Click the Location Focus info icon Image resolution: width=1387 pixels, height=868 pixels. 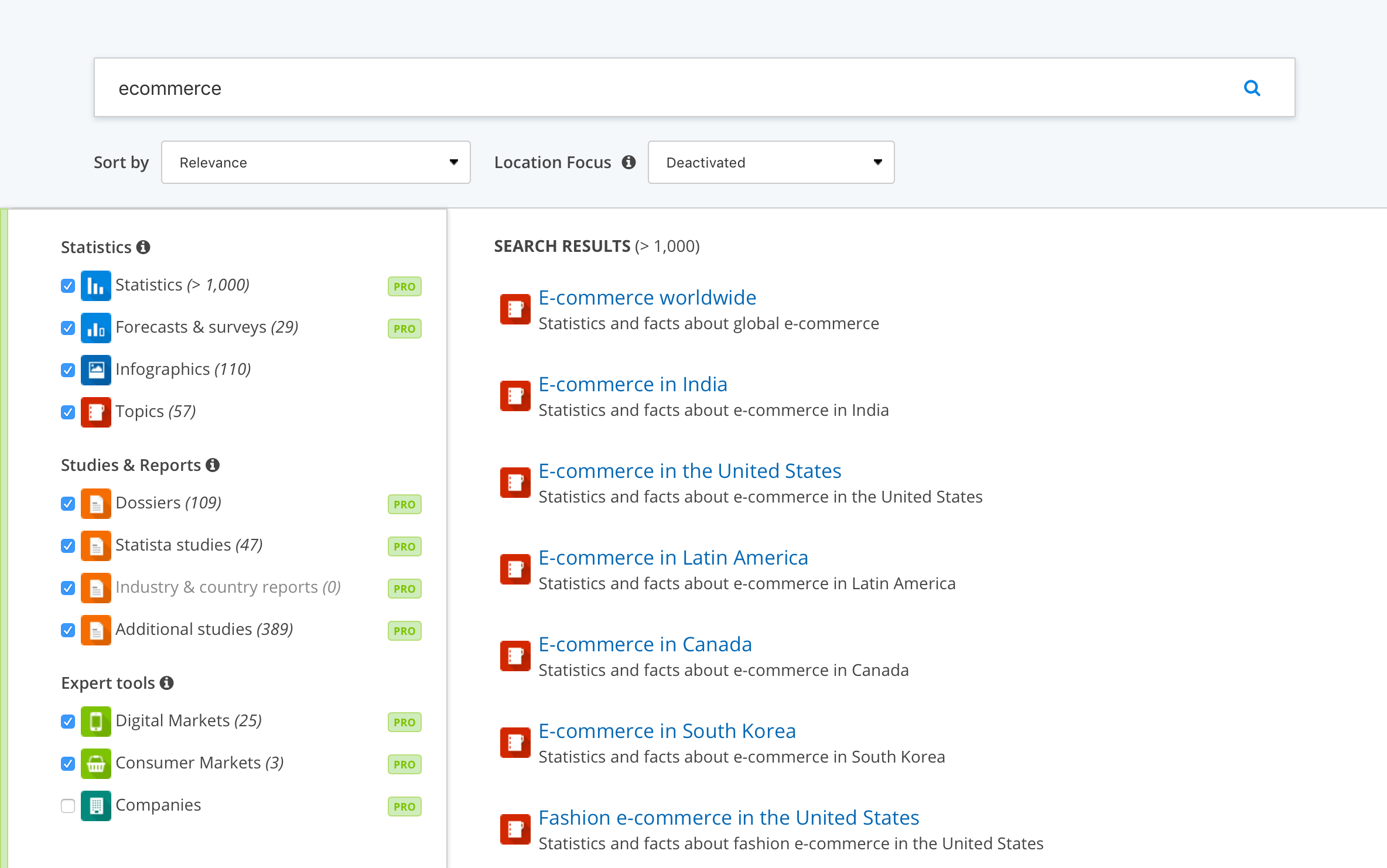(x=629, y=162)
